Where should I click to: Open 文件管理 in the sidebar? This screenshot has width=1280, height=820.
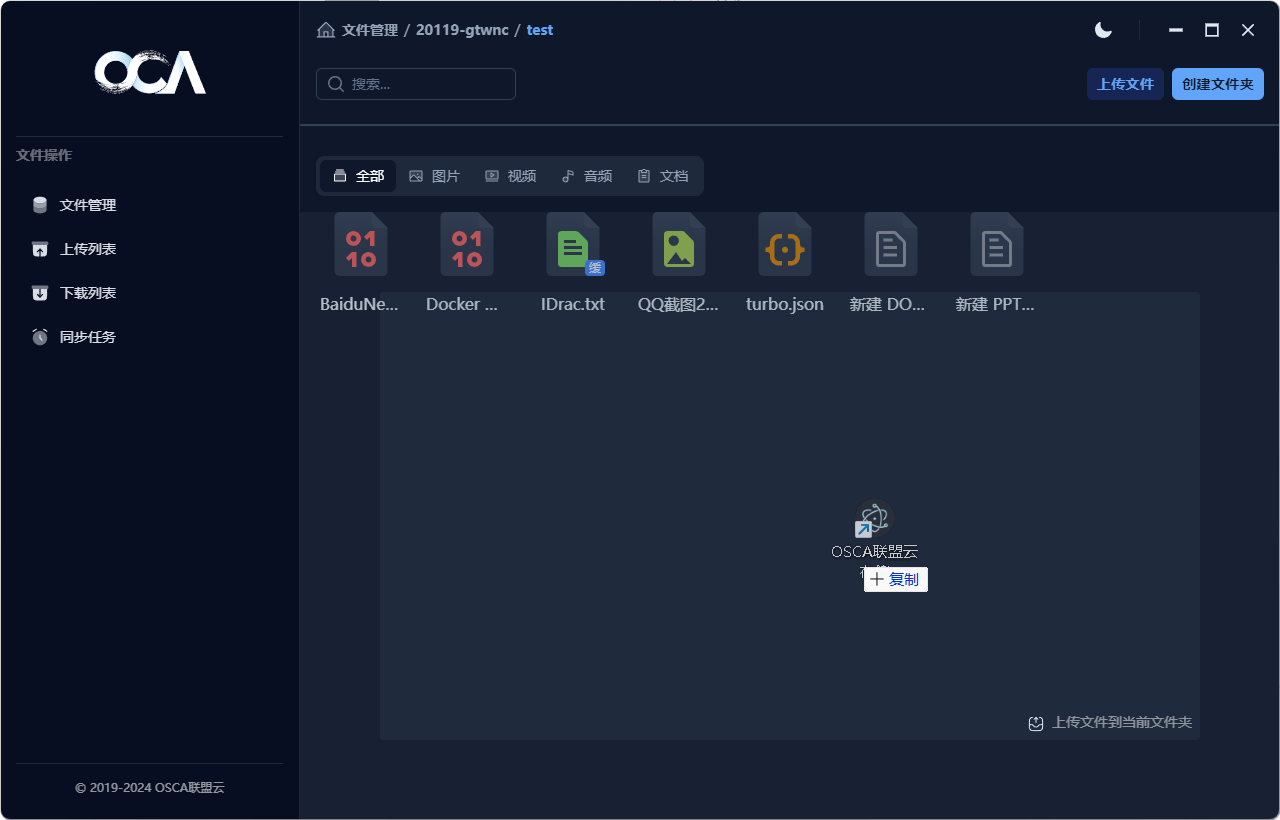[x=88, y=205]
